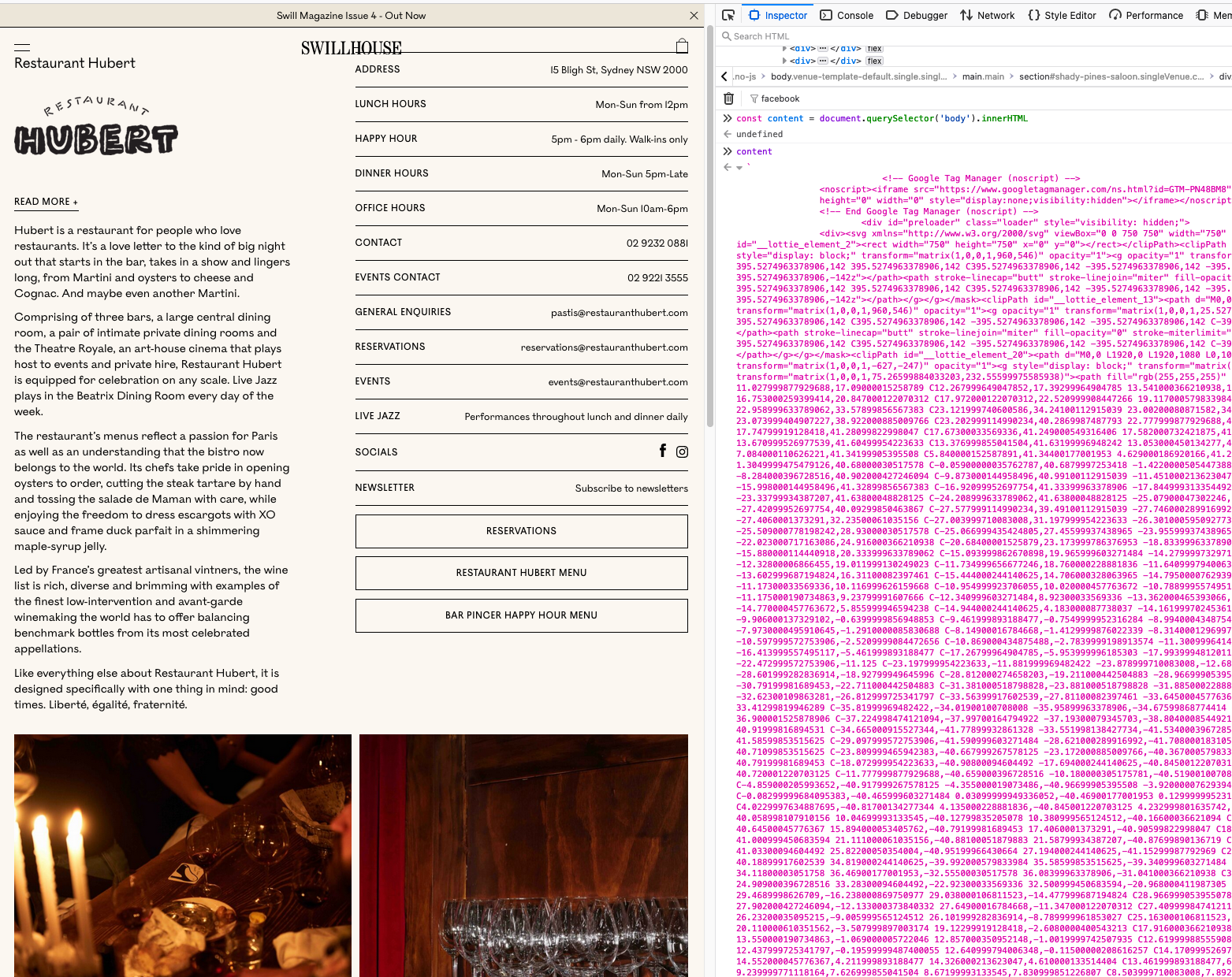
Task: Open the shopping bag cart icon
Action: pos(682,46)
